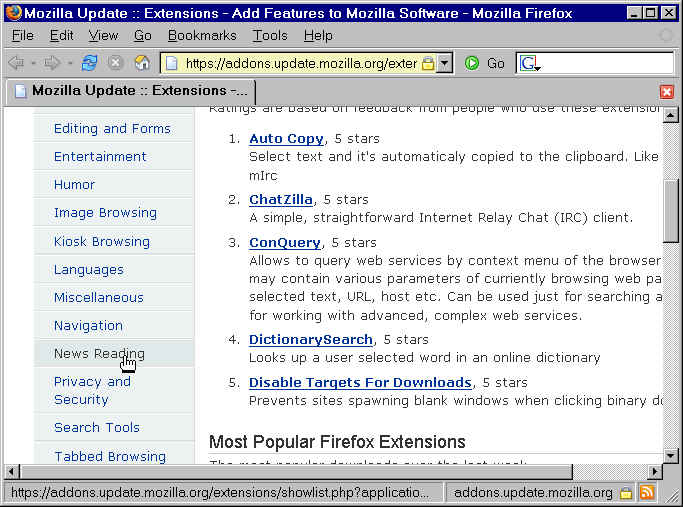Browse the Search Tools category
The height and width of the screenshot is (507, 683).
[x=97, y=427]
